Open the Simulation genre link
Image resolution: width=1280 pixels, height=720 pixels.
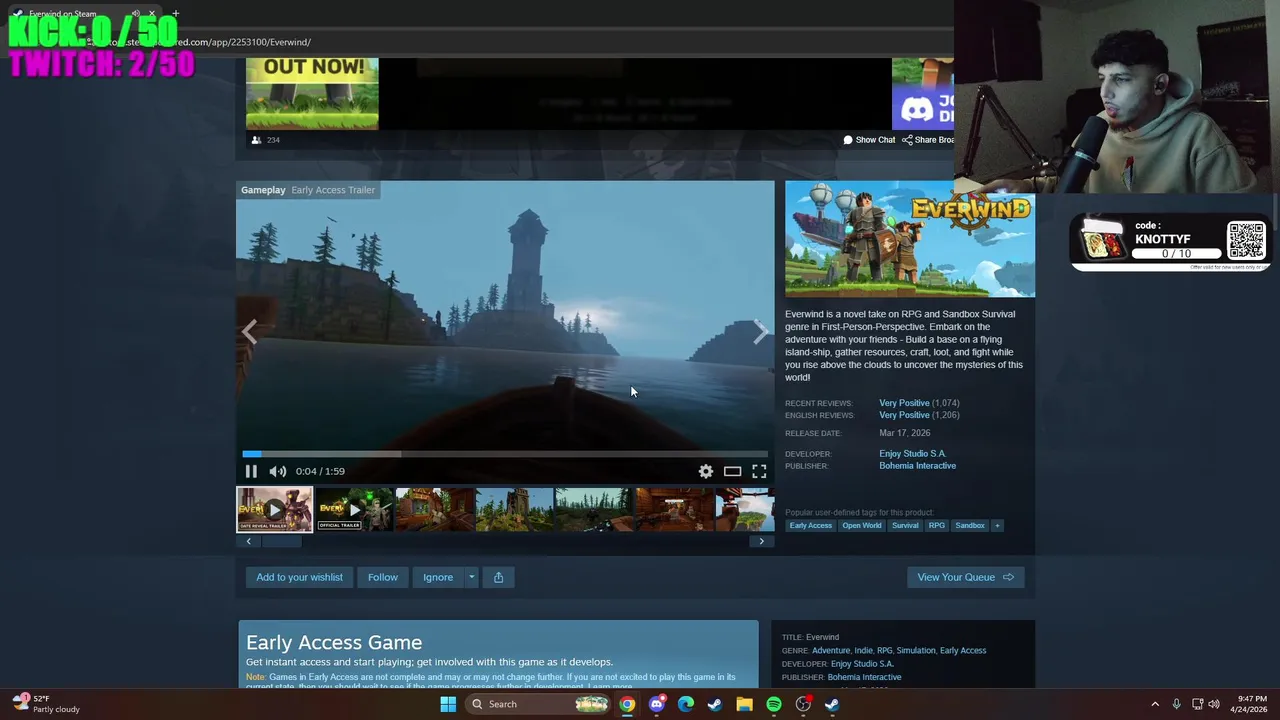tap(916, 650)
